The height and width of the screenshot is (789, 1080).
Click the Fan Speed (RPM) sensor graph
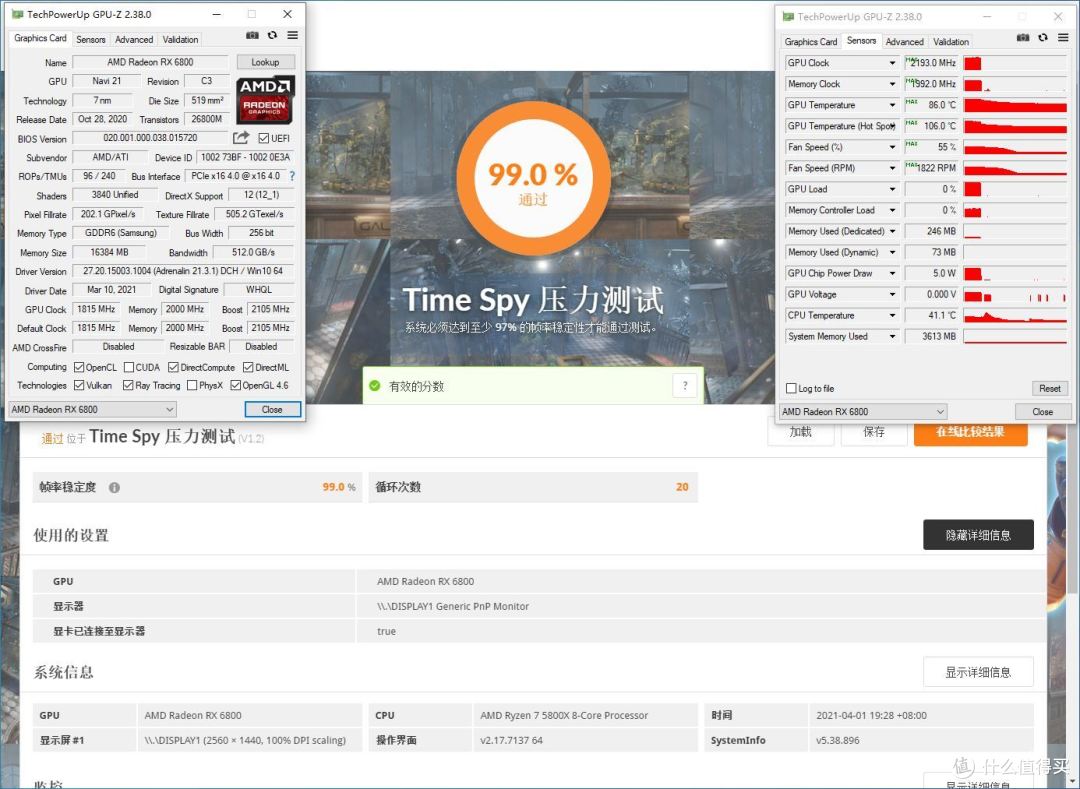[x=1015, y=168]
